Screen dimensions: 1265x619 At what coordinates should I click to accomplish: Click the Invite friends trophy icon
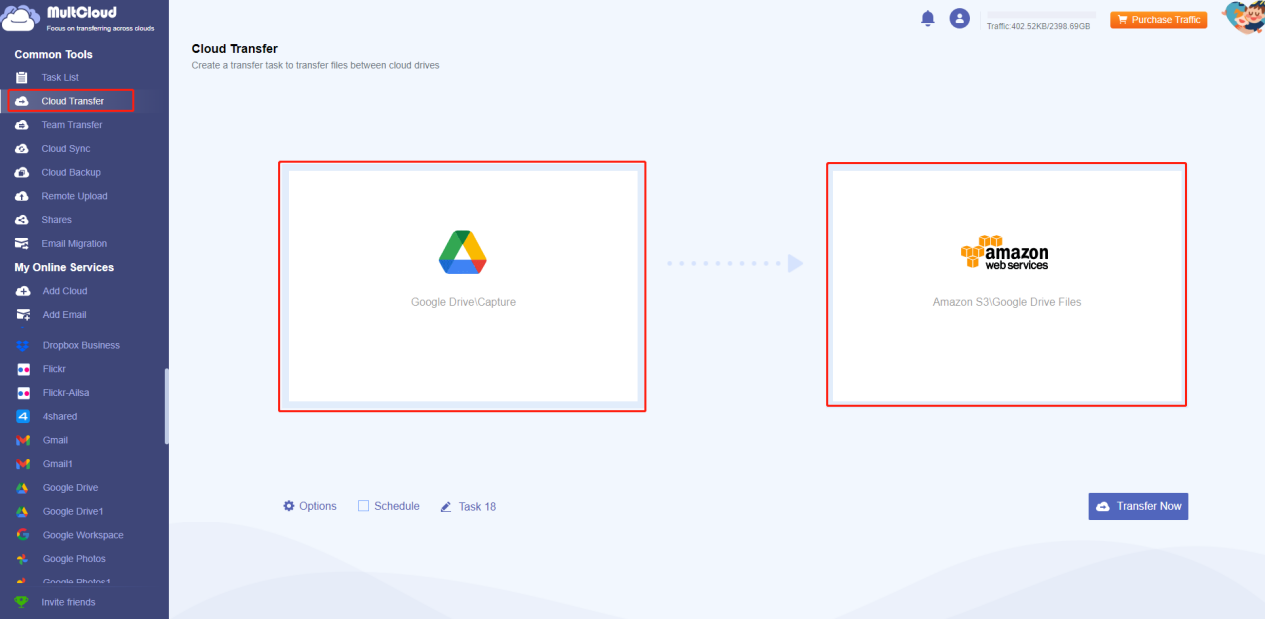coord(21,602)
